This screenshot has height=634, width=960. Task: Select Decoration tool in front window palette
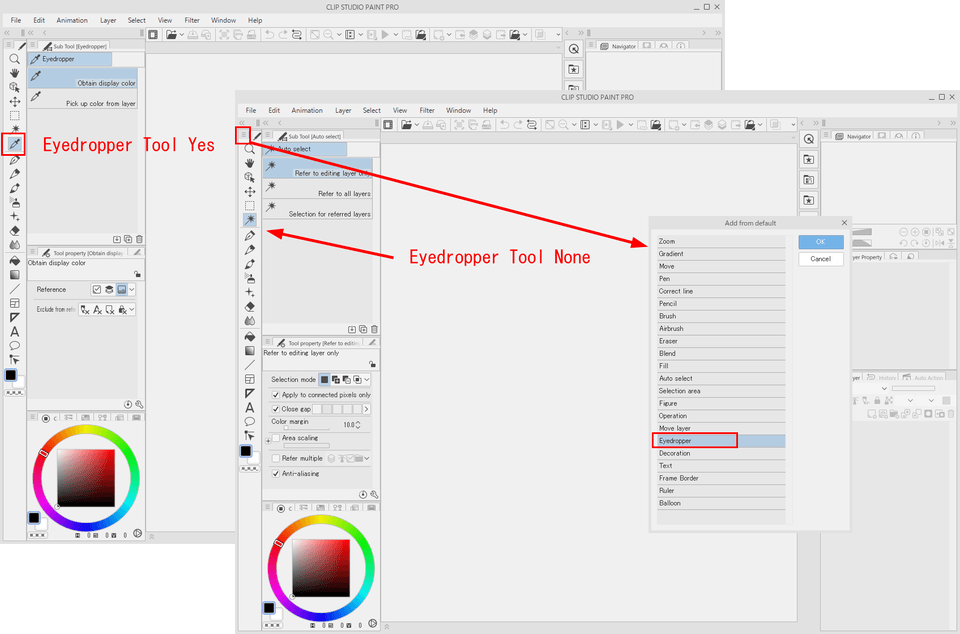[x=249, y=293]
